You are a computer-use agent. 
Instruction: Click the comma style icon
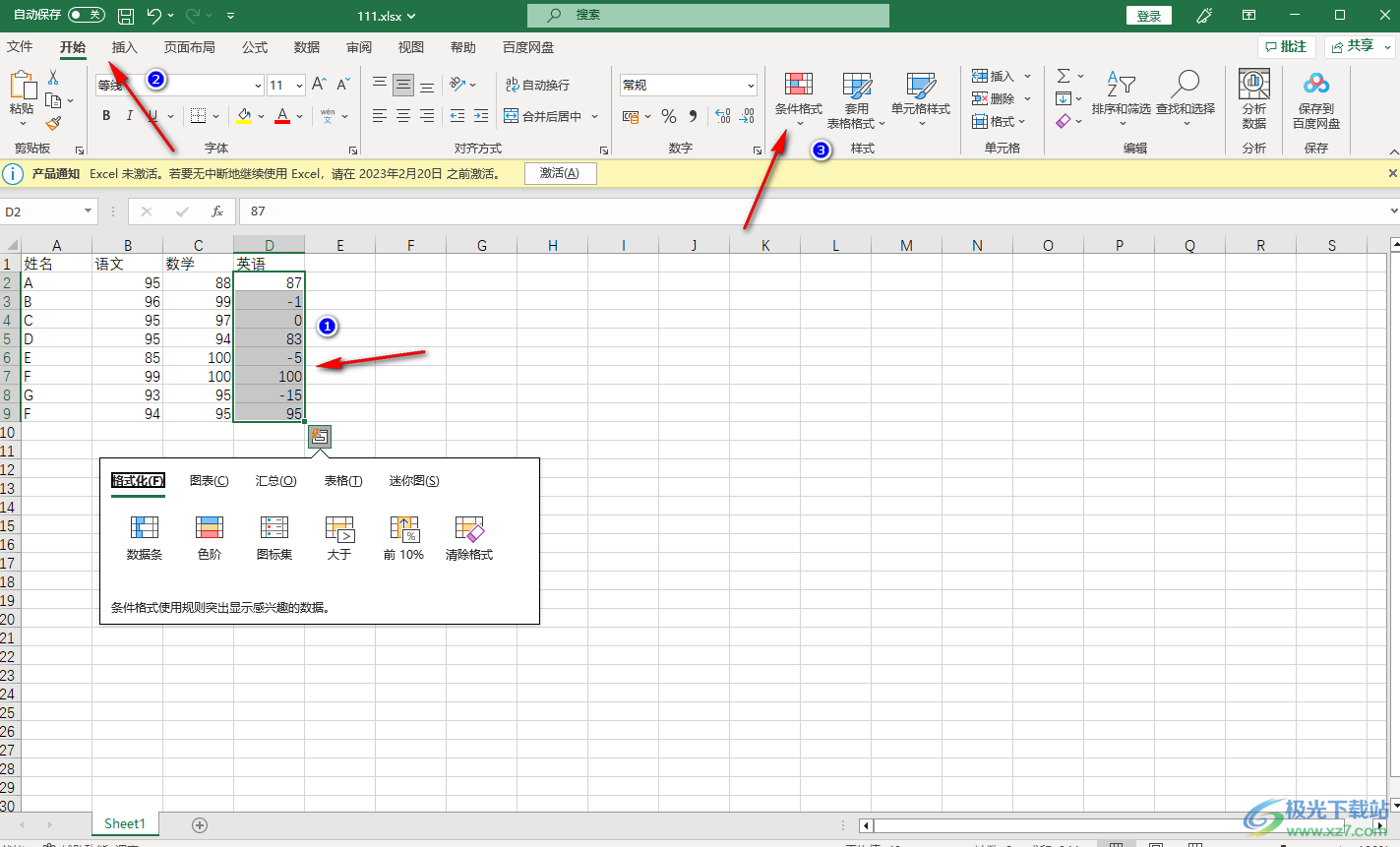(x=693, y=116)
